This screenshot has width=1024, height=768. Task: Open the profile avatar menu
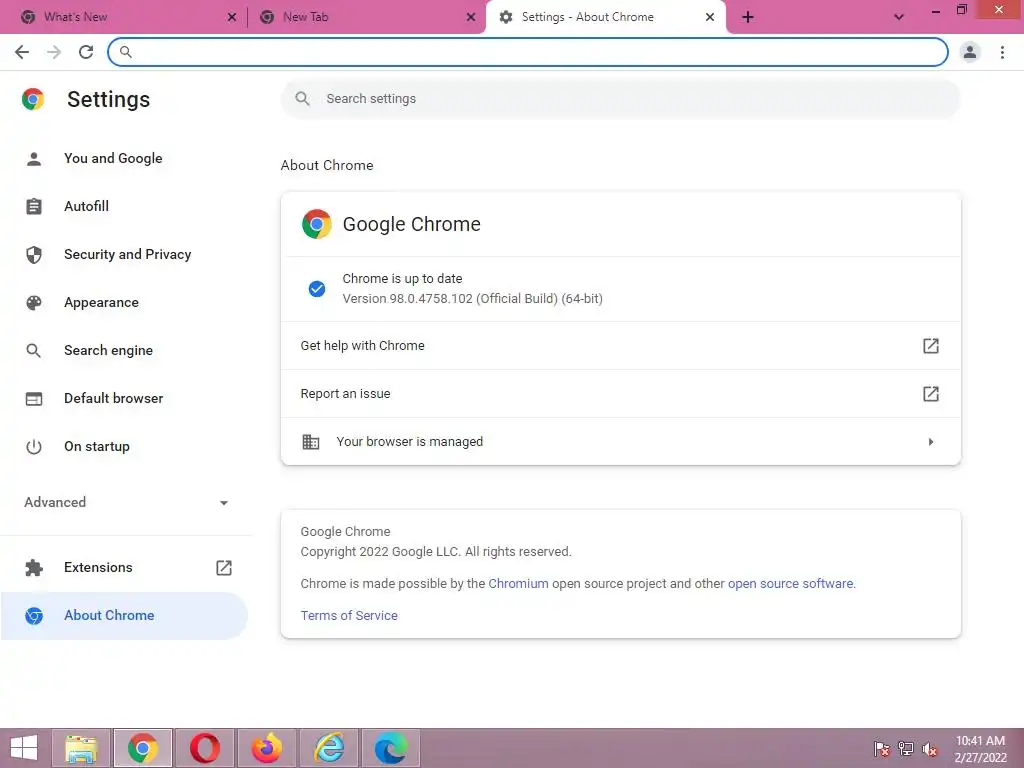[970, 52]
